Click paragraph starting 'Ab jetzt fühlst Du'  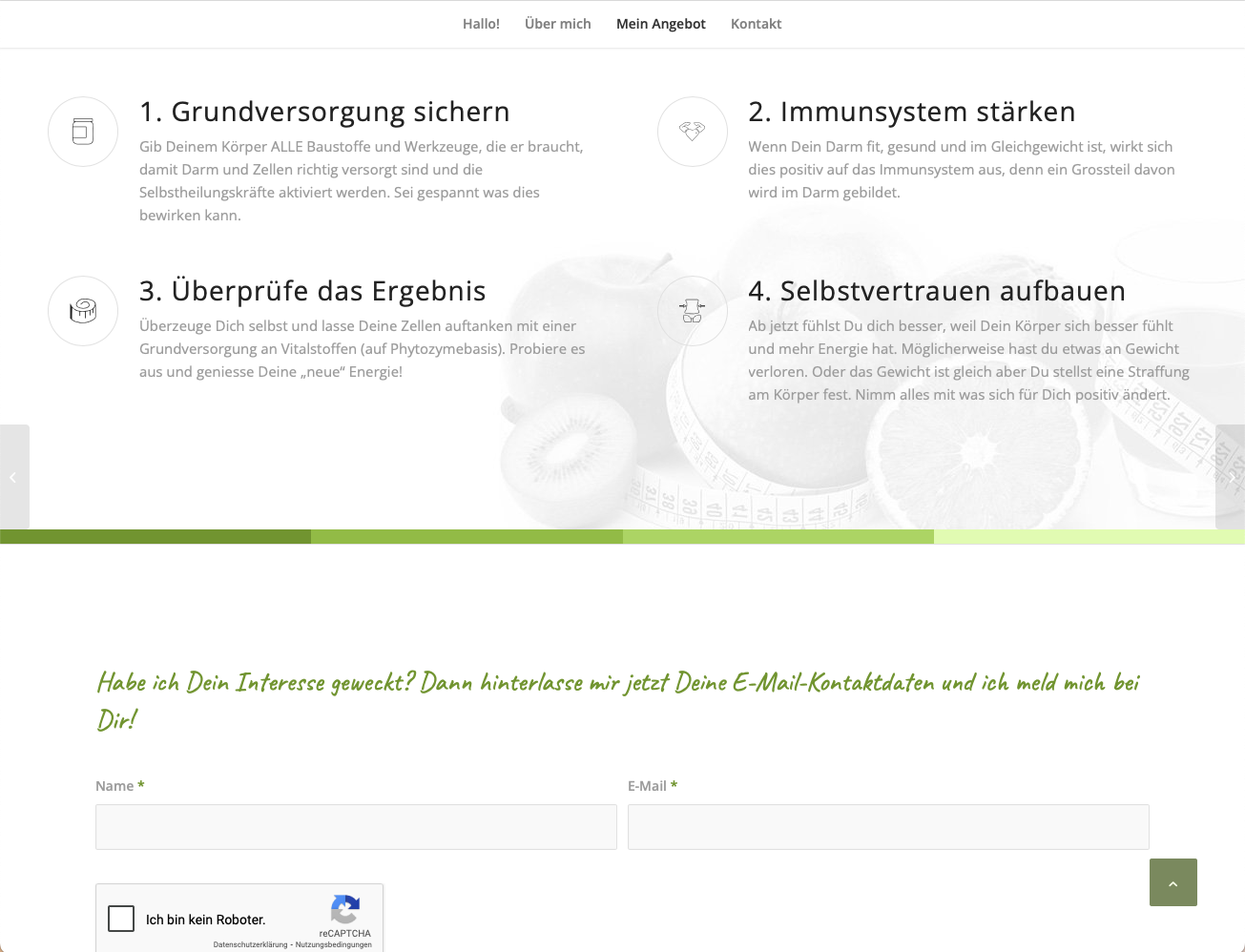pyautogui.click(x=969, y=361)
